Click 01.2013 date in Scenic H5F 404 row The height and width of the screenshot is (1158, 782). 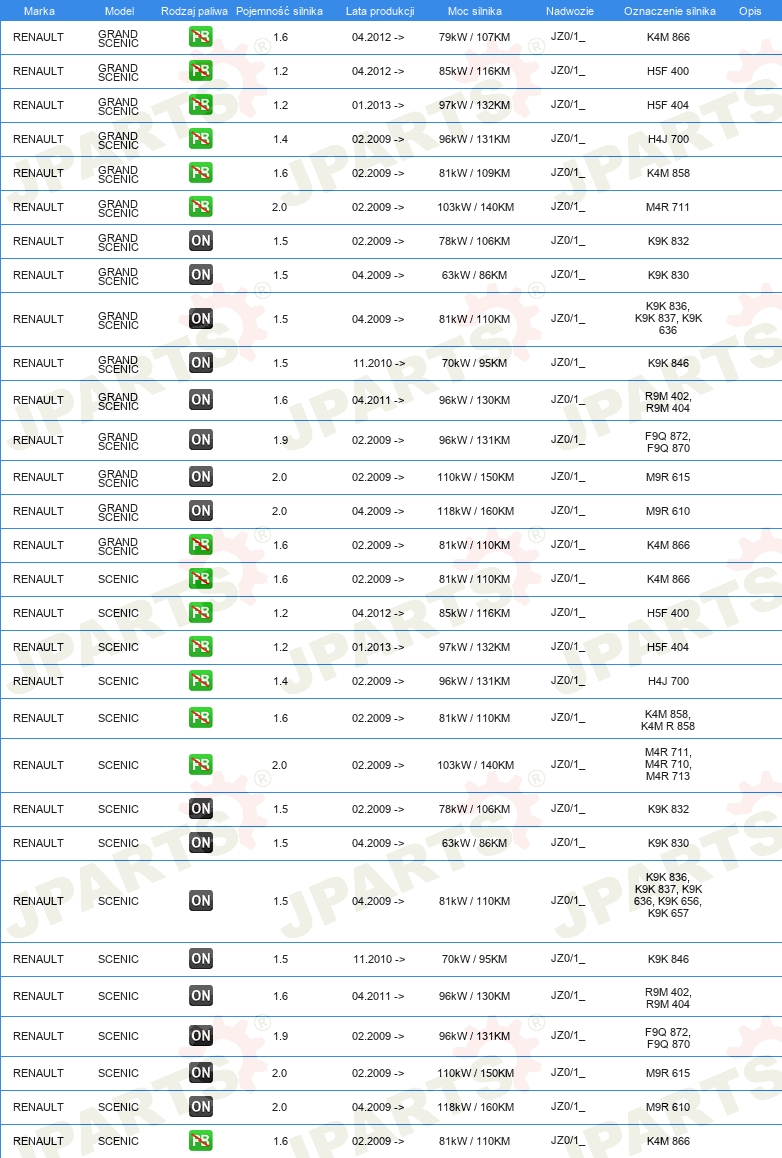pos(377,646)
